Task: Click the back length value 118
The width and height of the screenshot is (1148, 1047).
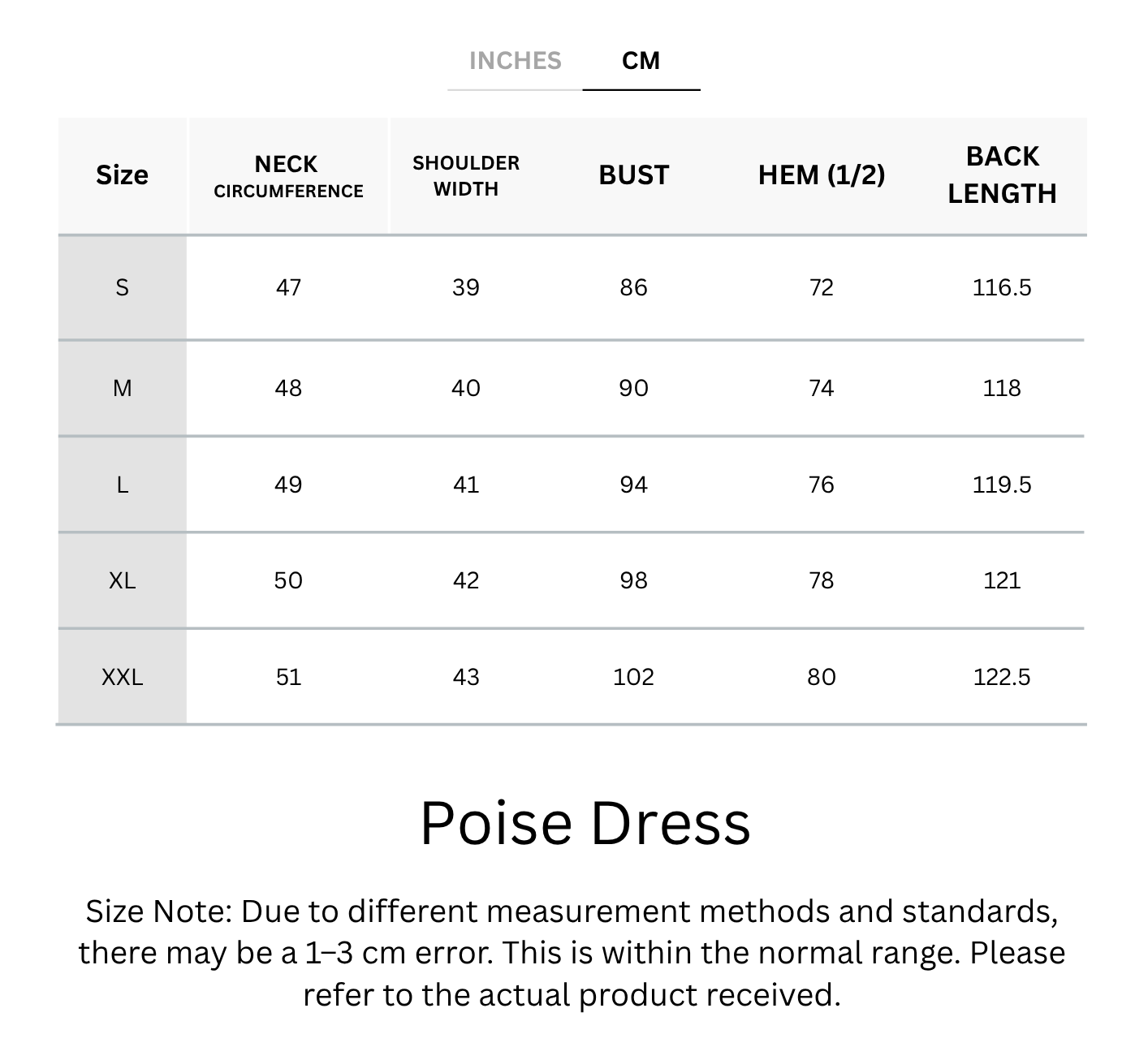Action: pyautogui.click(x=1002, y=388)
